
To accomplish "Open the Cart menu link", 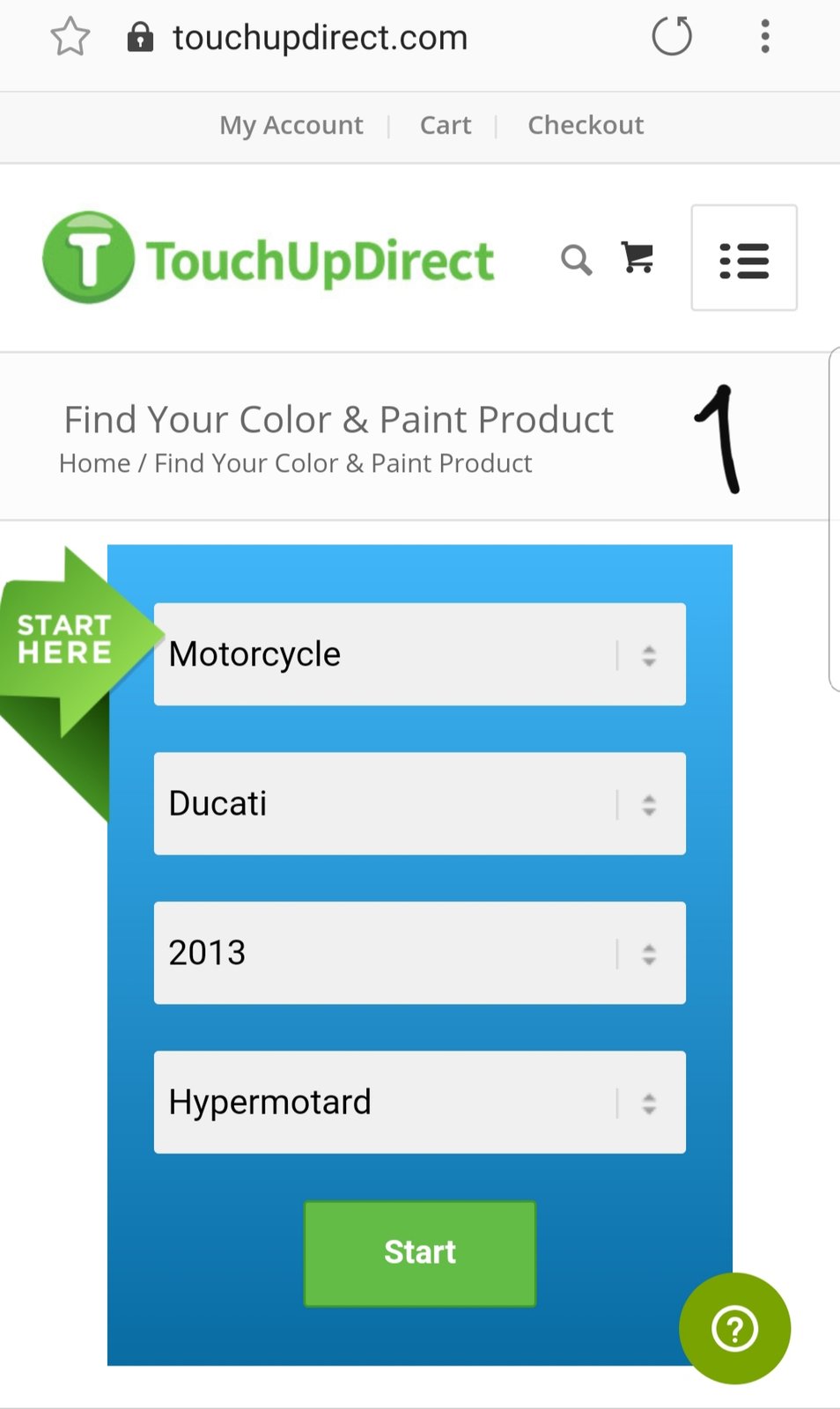I will pyautogui.click(x=446, y=125).
